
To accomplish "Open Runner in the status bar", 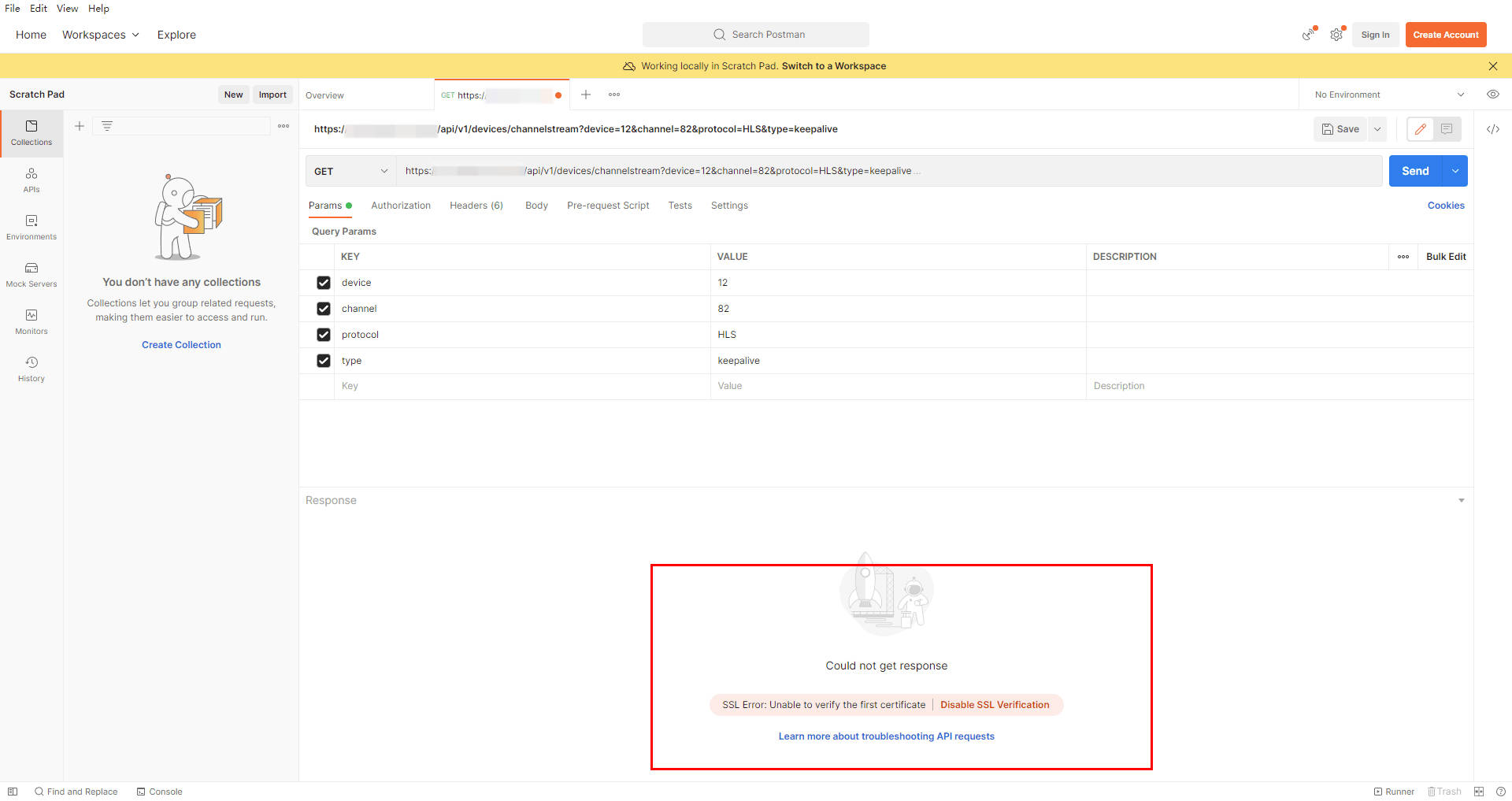I will 1394,792.
